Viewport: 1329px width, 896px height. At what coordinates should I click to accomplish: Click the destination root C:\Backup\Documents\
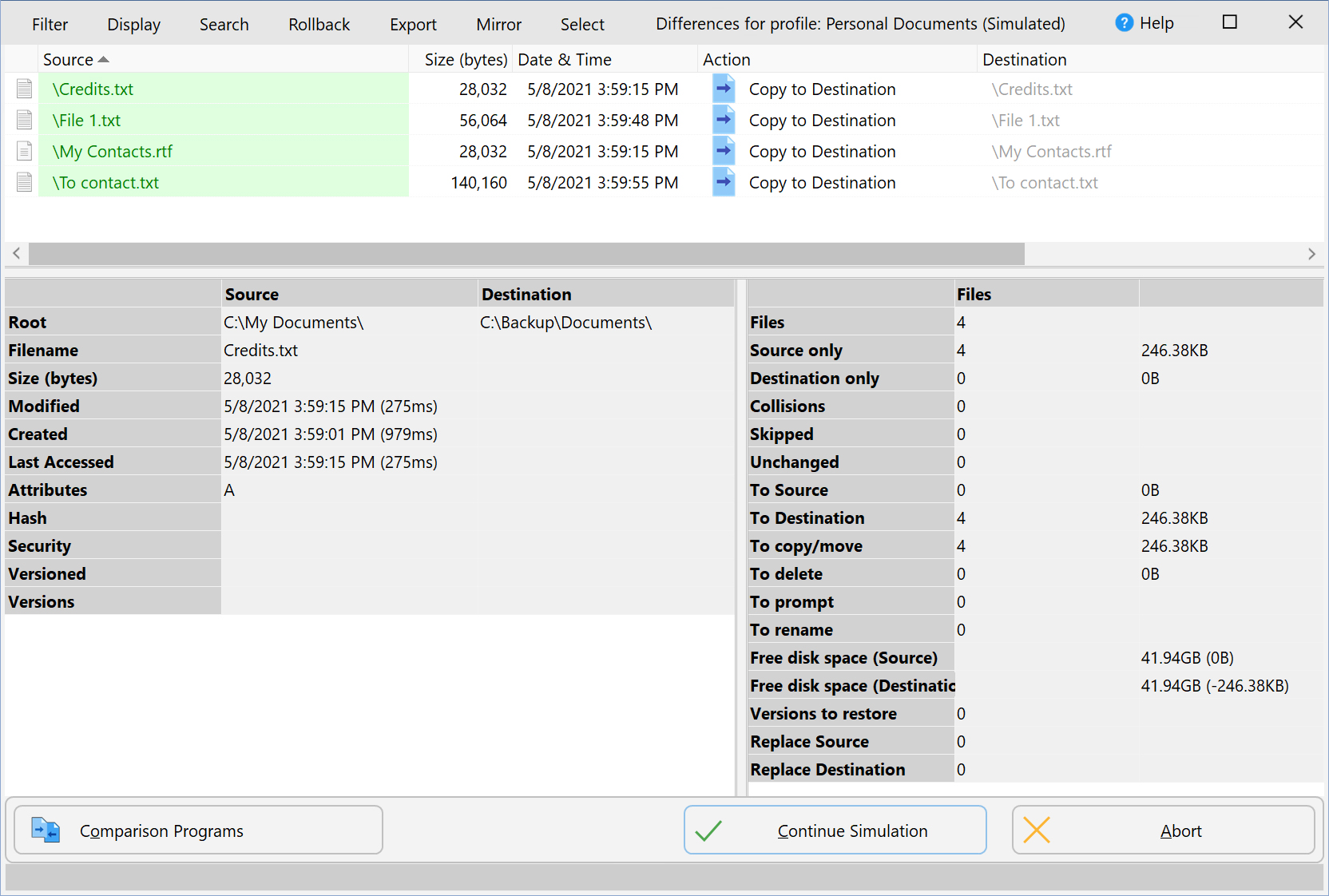pos(566,323)
